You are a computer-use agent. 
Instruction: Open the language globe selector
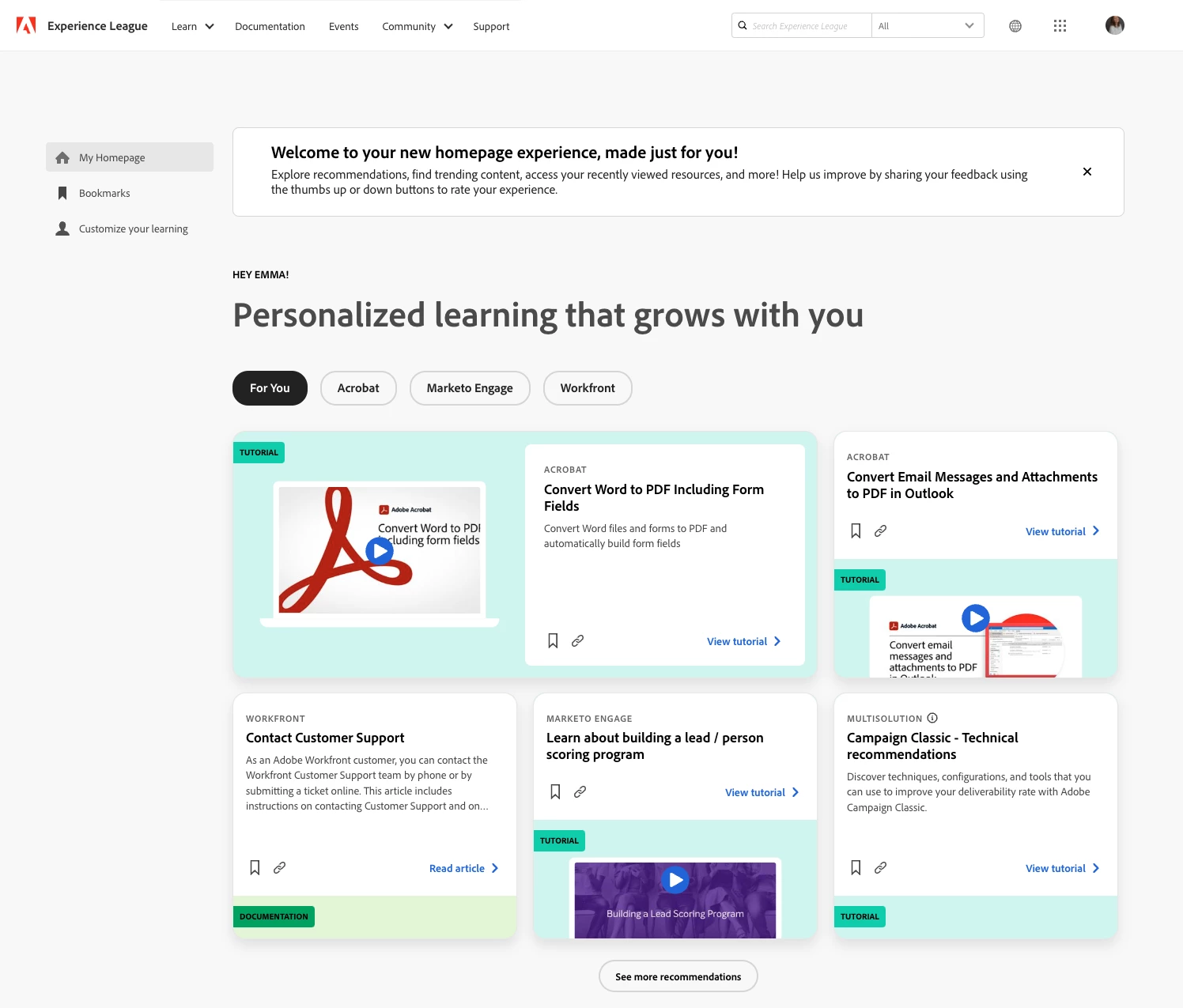click(1015, 26)
